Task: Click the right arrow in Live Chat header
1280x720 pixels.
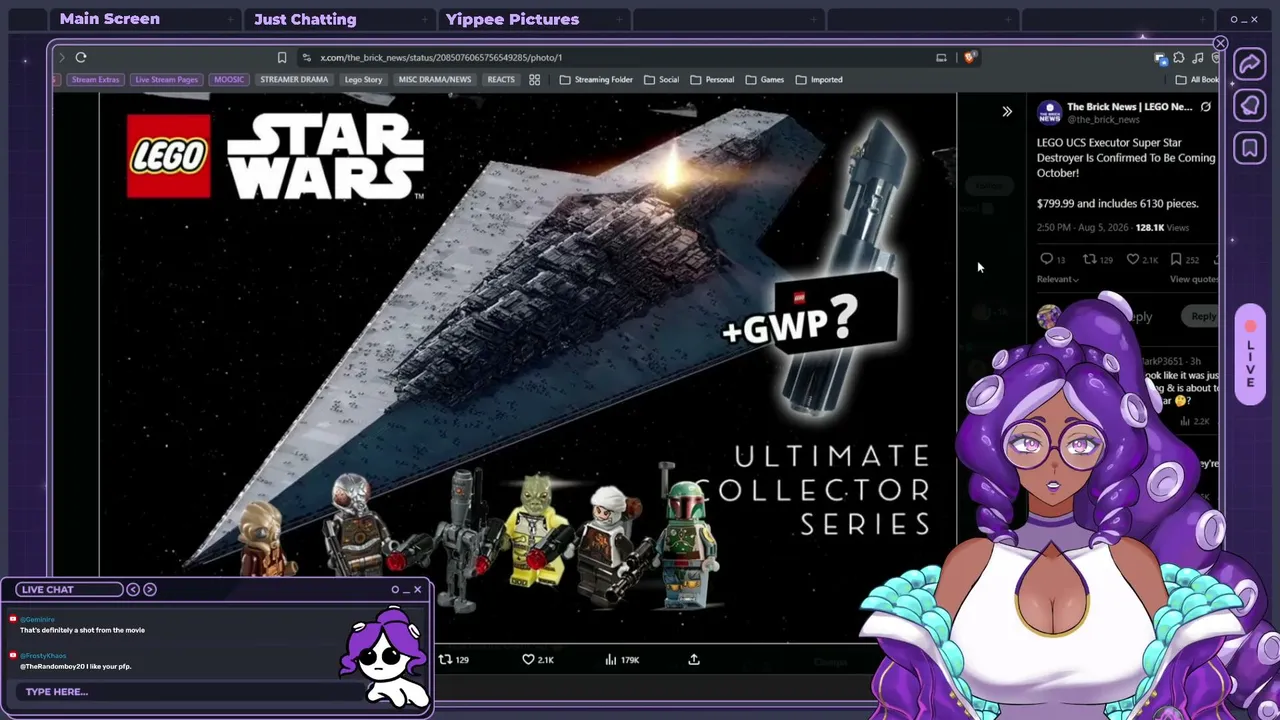Action: [150, 590]
